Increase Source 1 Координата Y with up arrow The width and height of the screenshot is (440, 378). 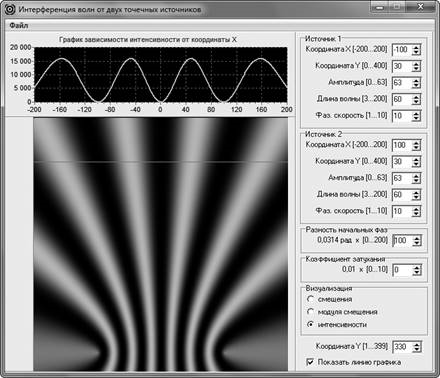[416, 64]
